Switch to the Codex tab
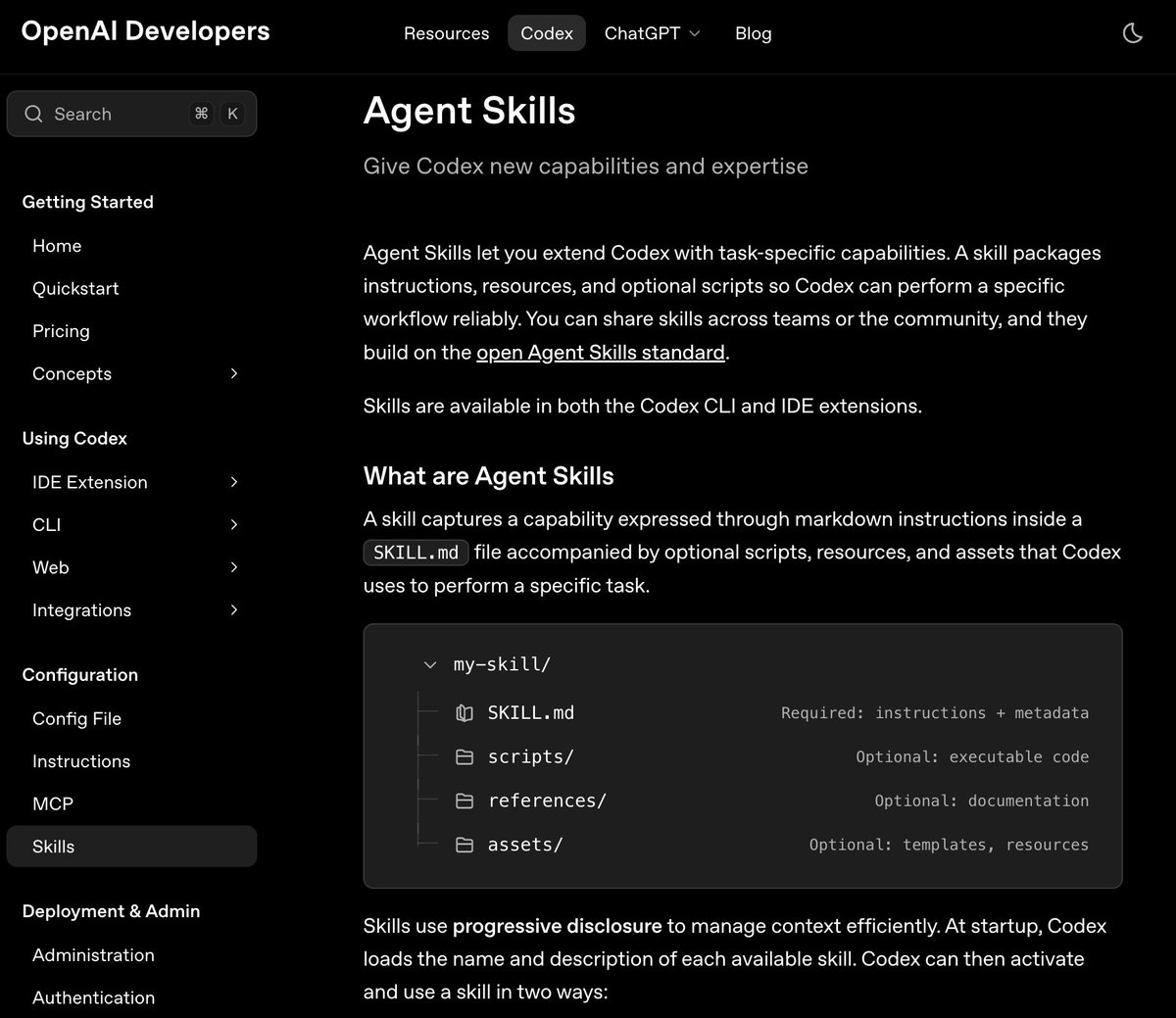This screenshot has height=1018, width=1176. coord(546,33)
